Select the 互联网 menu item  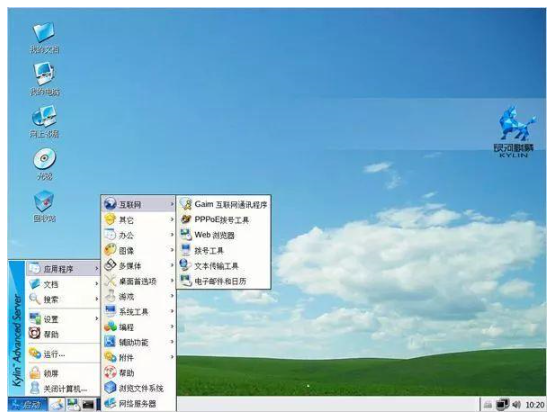(x=138, y=204)
